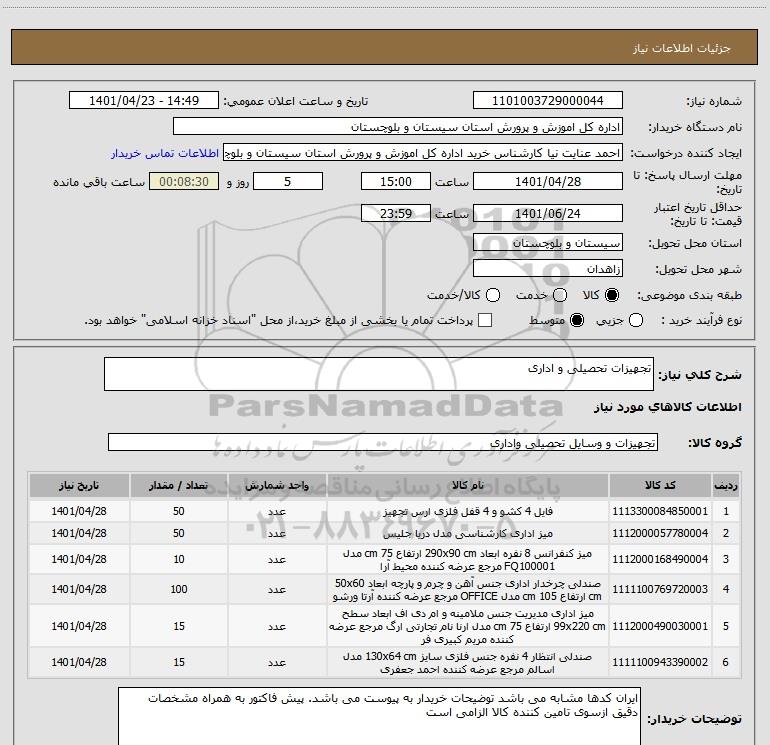This screenshot has width=770, height=745.
Task: Click the response deadline date 1401/04/28 field
Action: 548,181
